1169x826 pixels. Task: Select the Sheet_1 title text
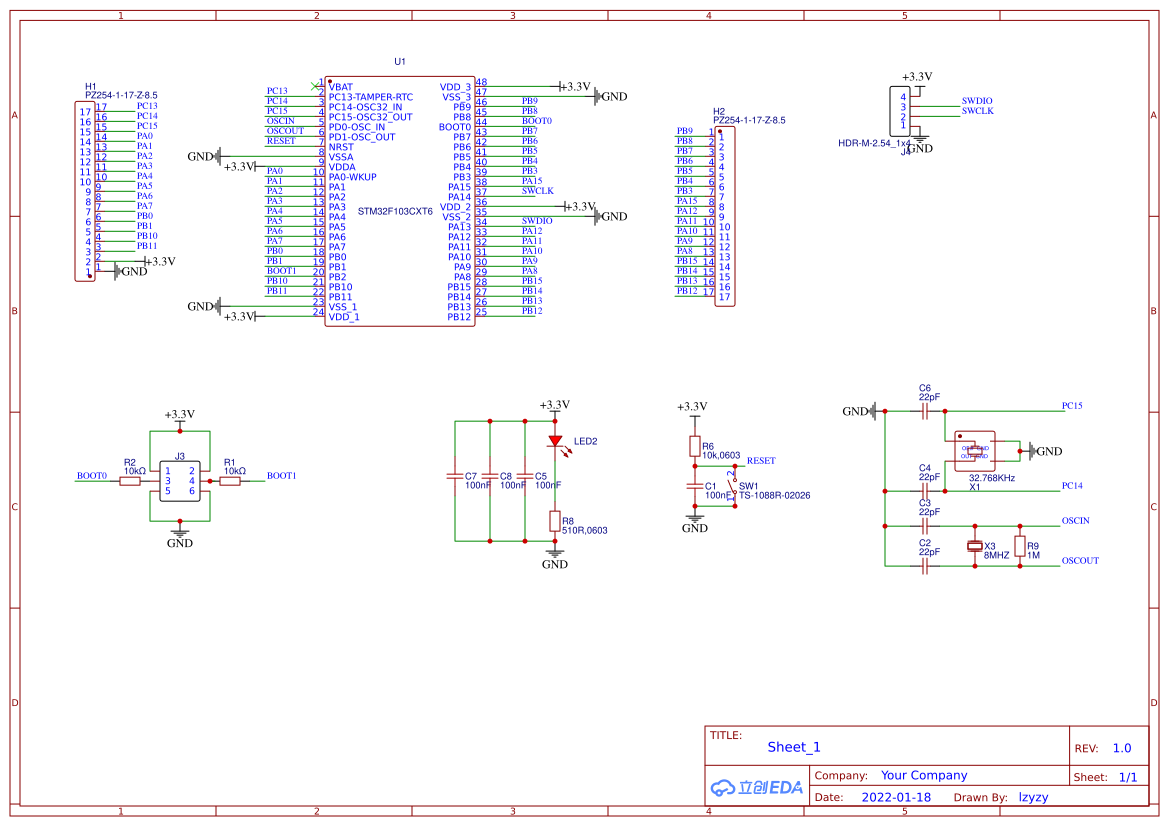pos(794,747)
